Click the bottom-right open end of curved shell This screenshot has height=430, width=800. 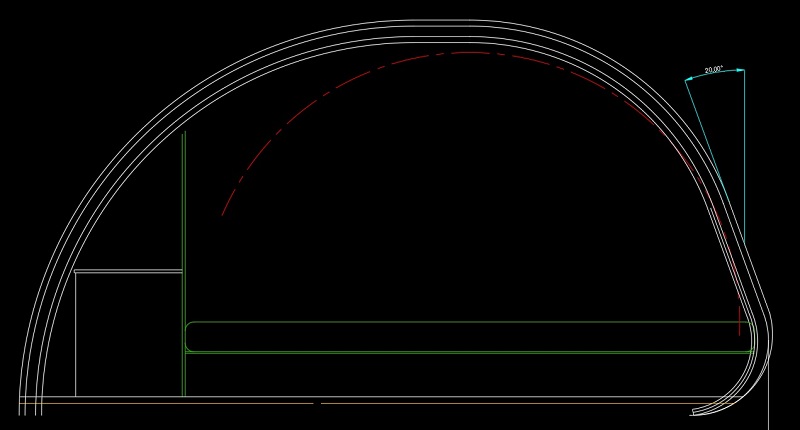pyautogui.click(x=696, y=412)
